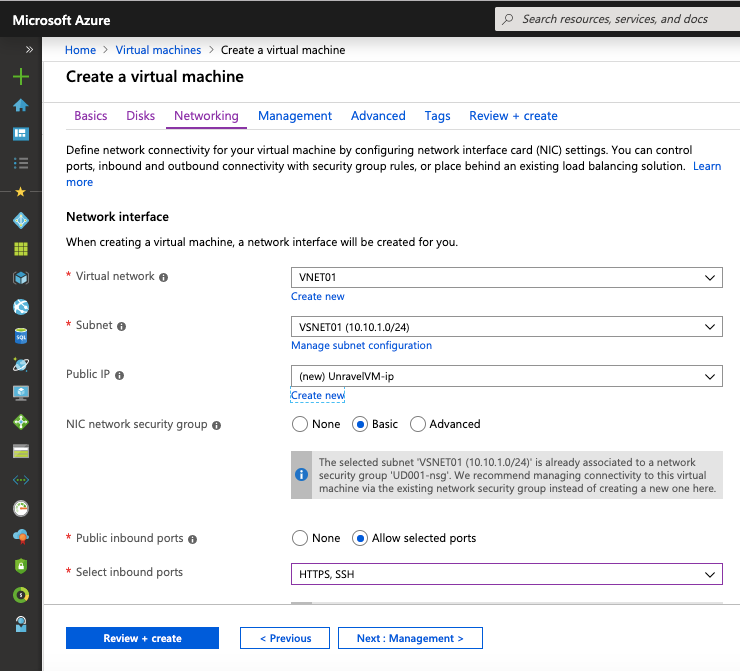
Task: Open Load balancers green diamond icon
Action: pyautogui.click(x=21, y=422)
